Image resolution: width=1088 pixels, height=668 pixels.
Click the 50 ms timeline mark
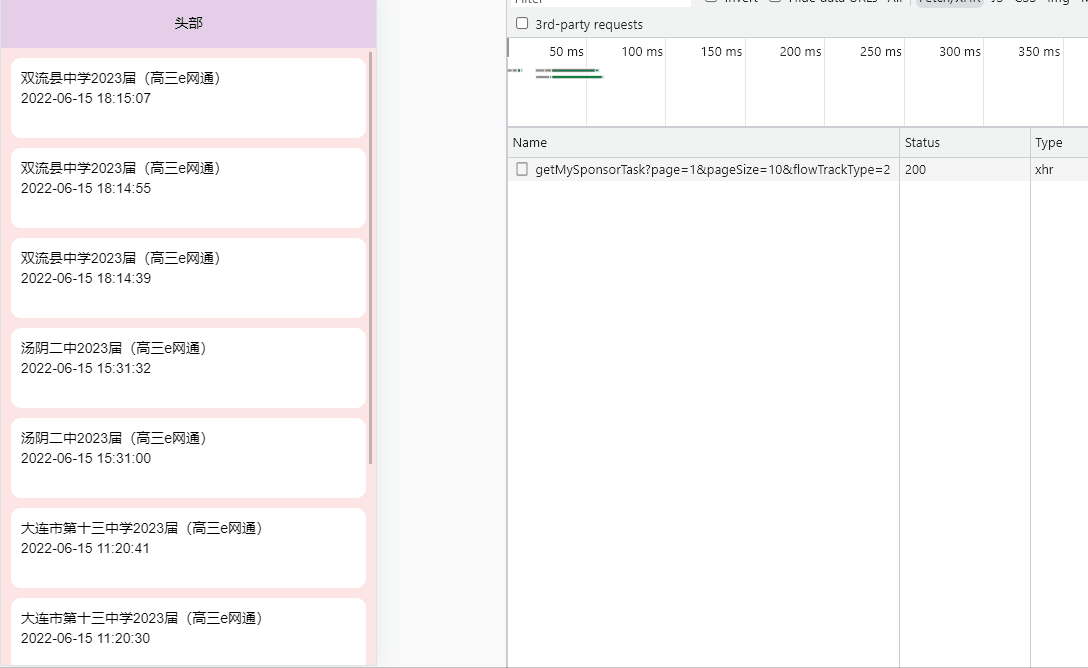[x=566, y=51]
